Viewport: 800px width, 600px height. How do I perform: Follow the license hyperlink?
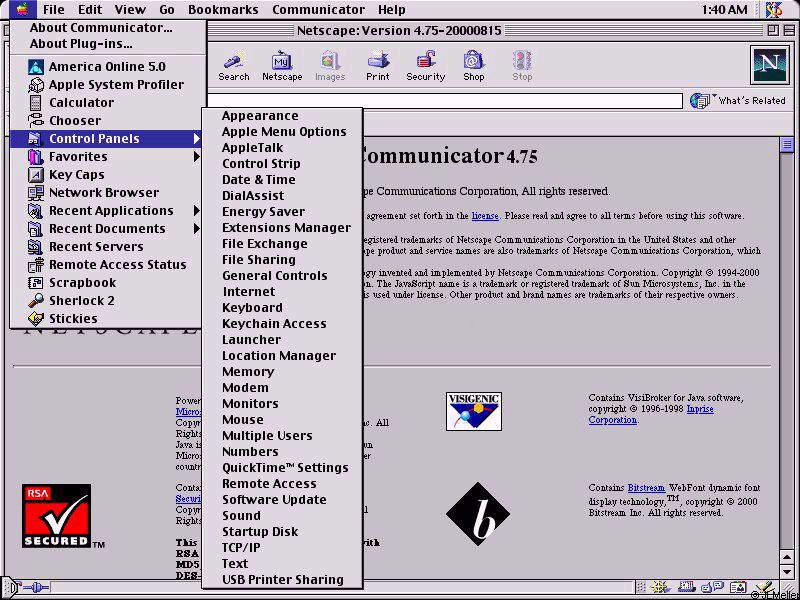click(x=485, y=216)
